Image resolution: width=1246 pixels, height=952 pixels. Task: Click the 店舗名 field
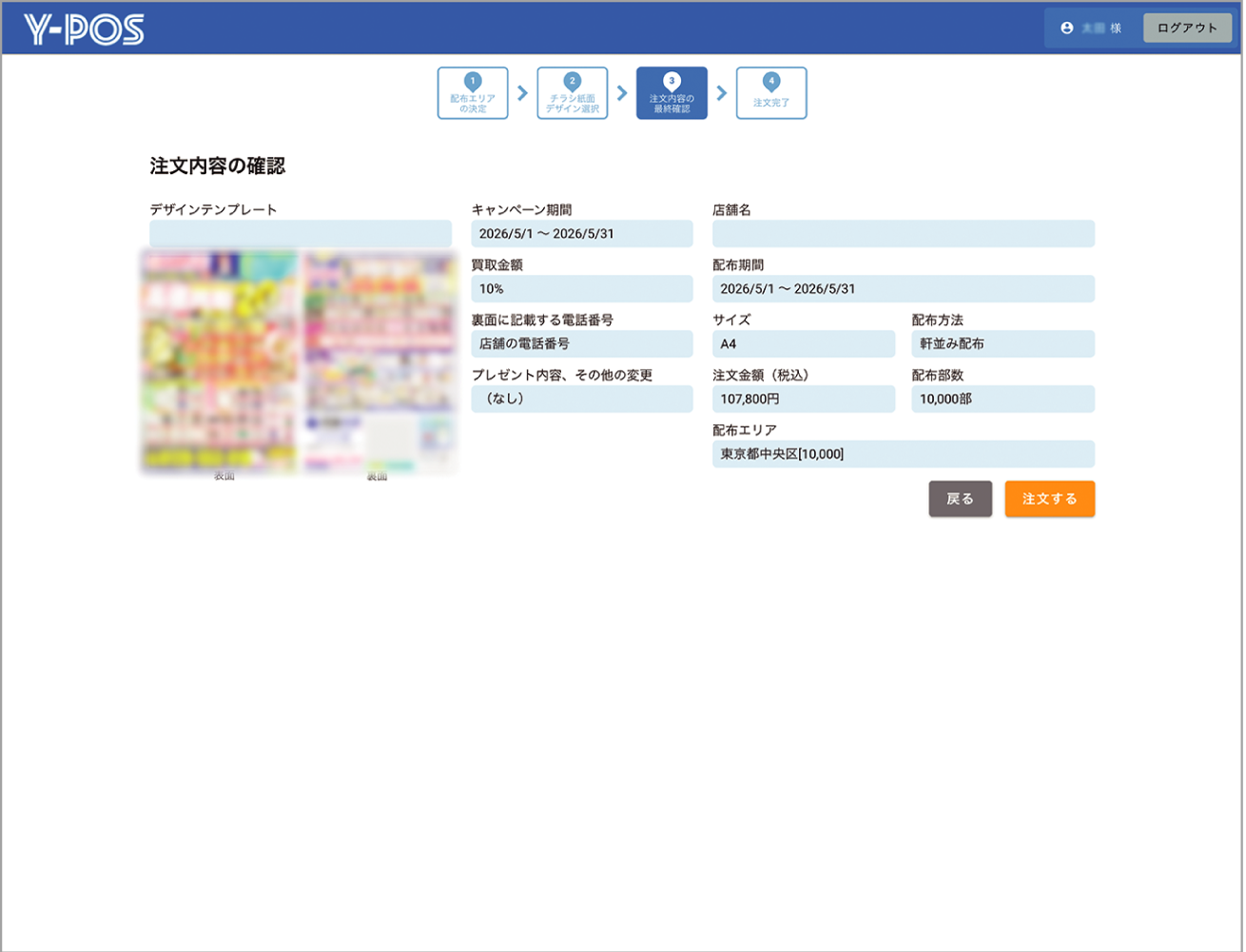coord(904,234)
